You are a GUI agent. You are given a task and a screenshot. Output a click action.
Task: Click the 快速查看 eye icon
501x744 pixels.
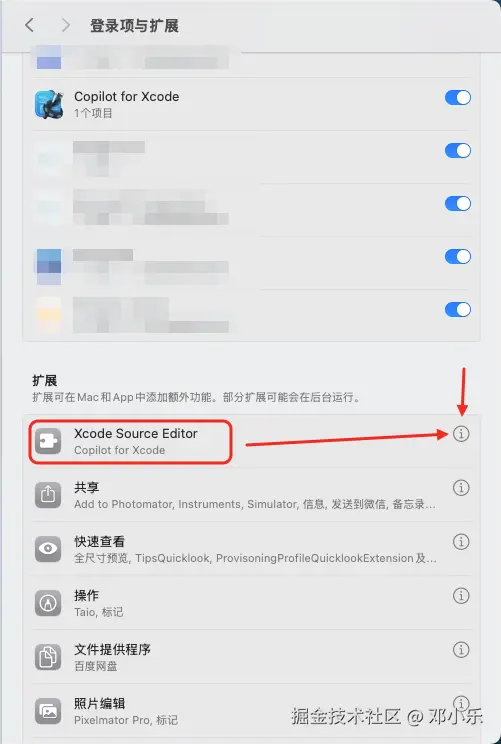click(x=48, y=549)
